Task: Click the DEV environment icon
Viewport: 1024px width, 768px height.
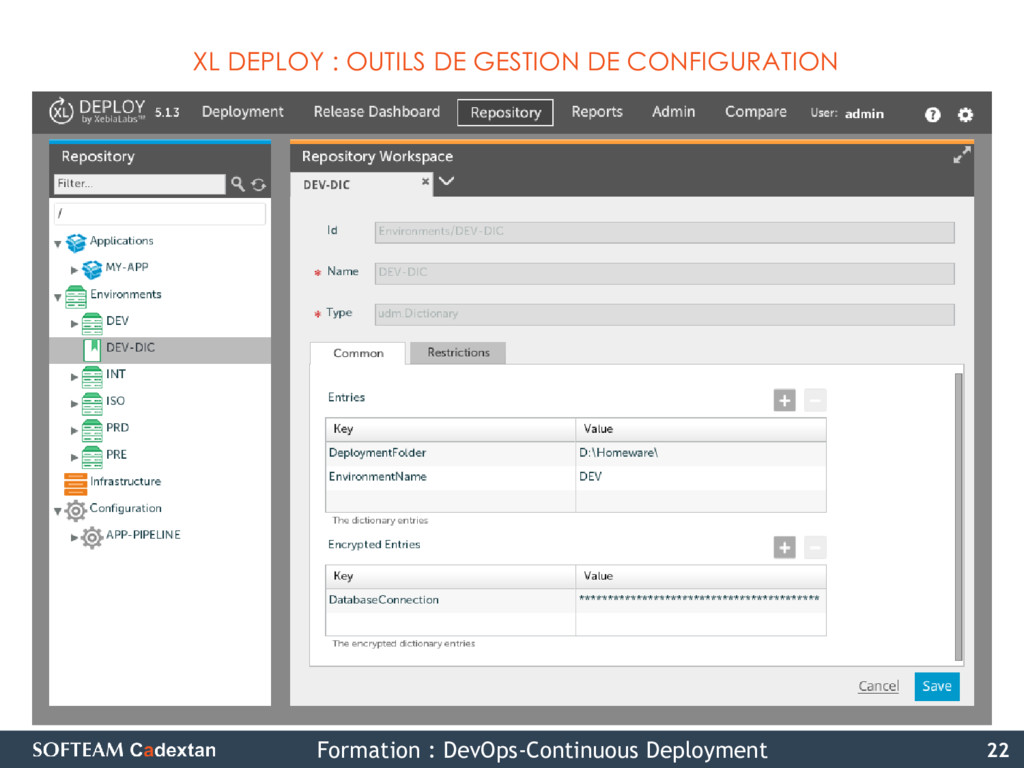Action: point(92,323)
